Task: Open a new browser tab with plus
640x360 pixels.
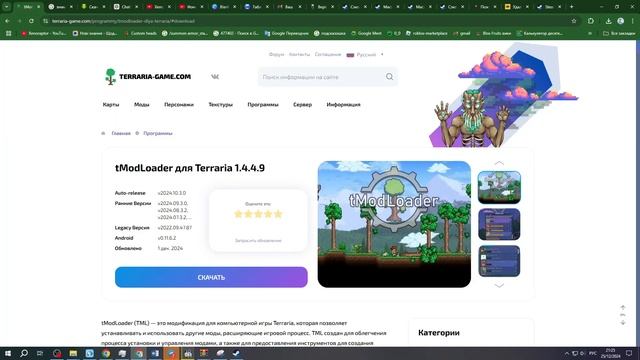Action: [x=571, y=7]
